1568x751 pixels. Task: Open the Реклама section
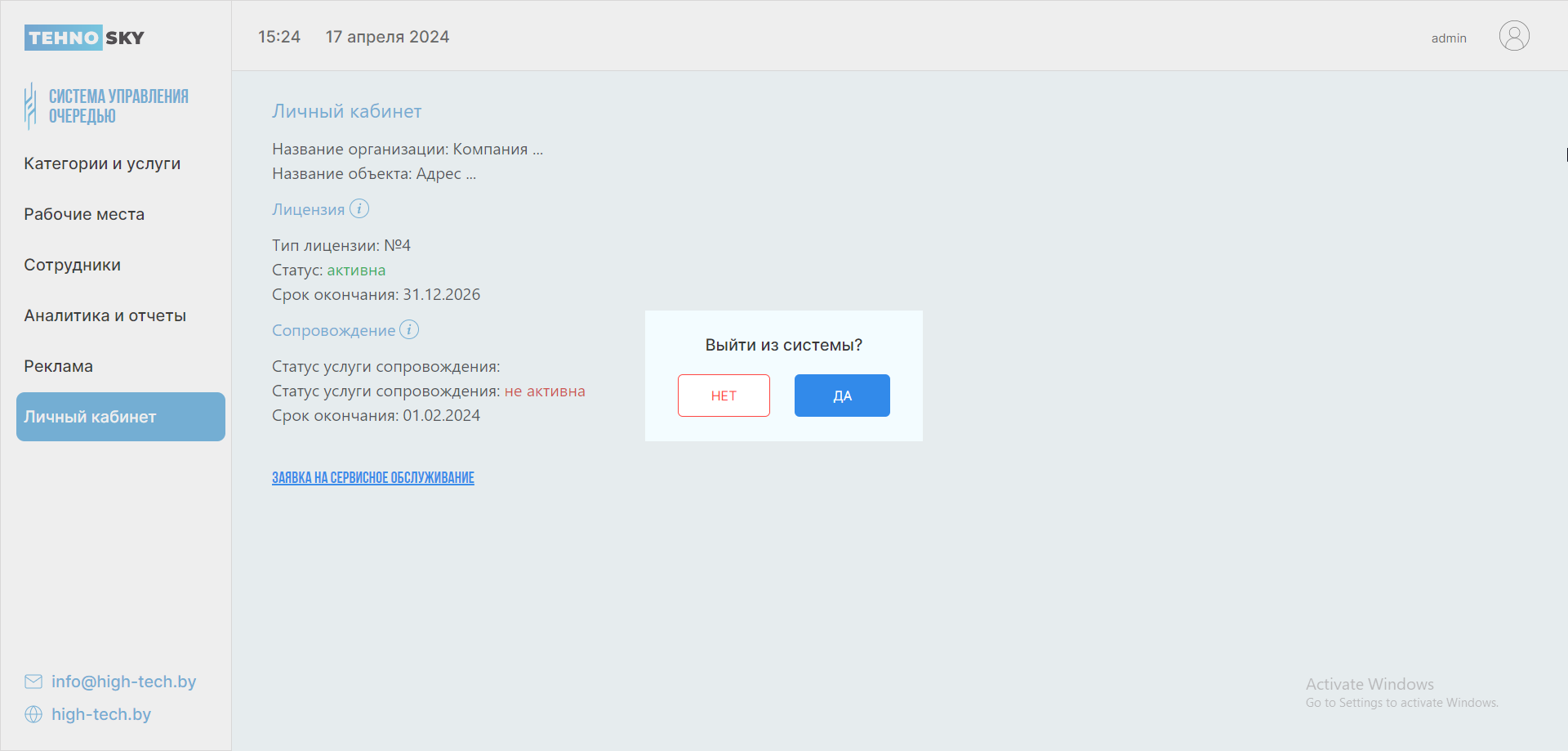(x=58, y=366)
